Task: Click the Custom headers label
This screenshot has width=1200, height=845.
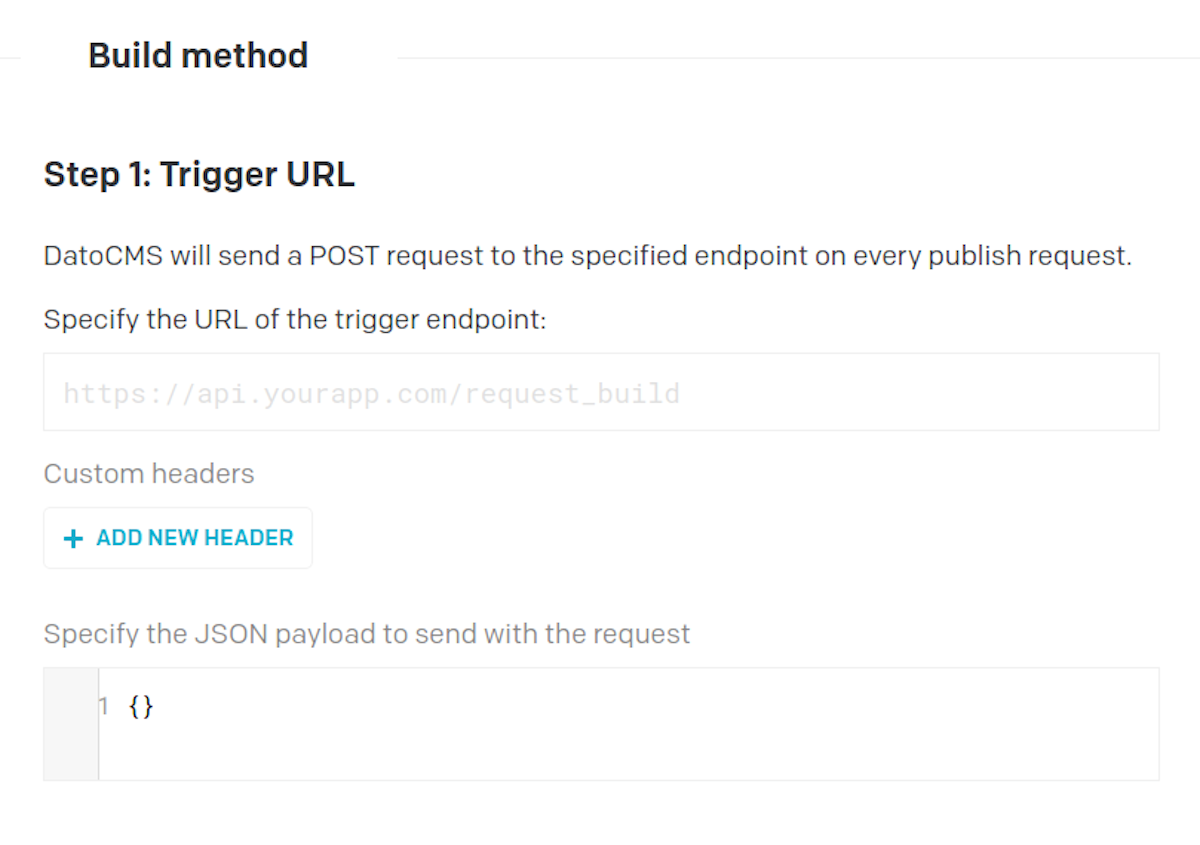Action: click(149, 473)
